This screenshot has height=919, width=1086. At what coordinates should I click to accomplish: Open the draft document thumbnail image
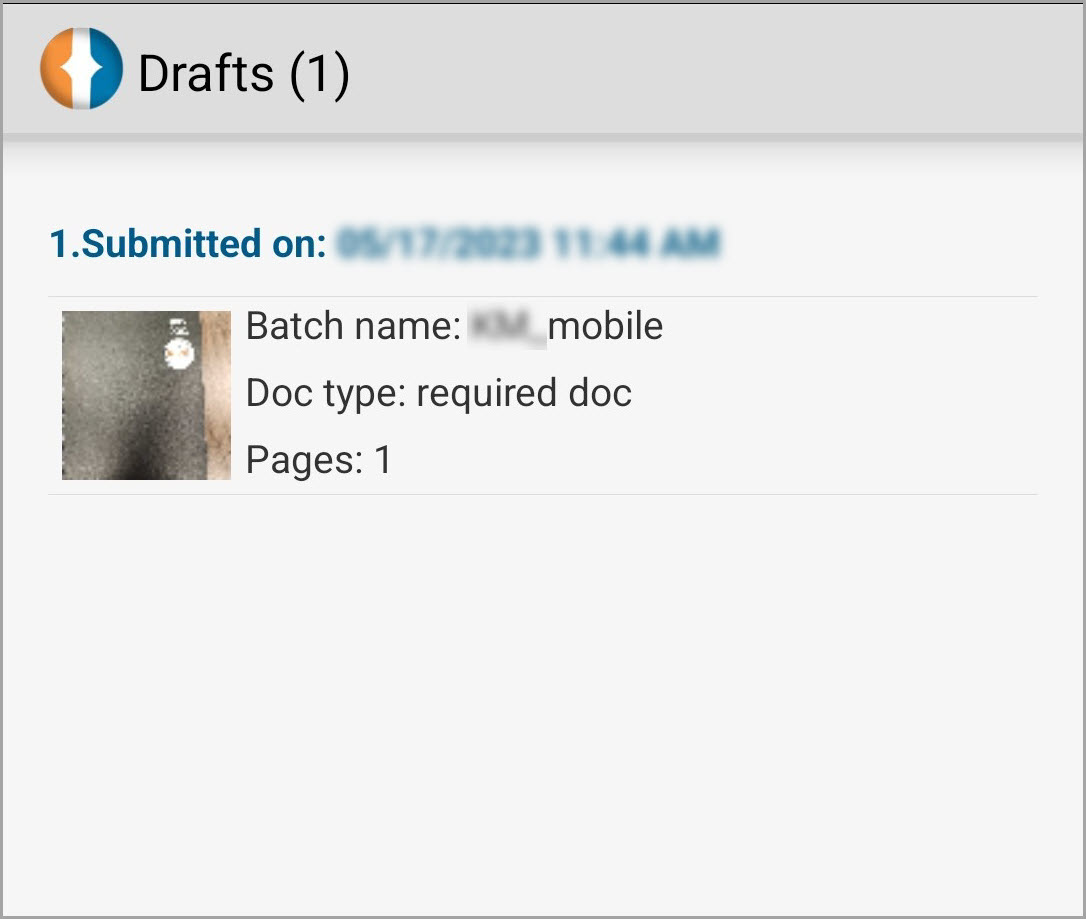click(x=146, y=395)
